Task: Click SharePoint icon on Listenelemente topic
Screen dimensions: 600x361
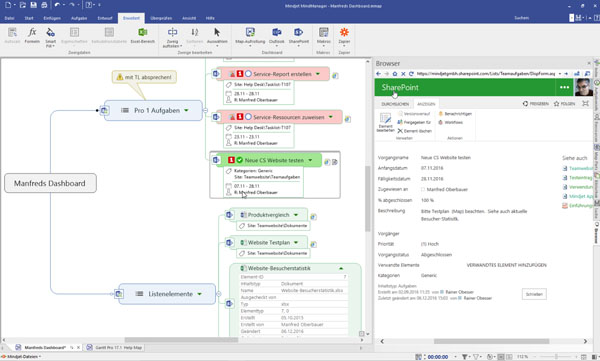Action: point(119,294)
